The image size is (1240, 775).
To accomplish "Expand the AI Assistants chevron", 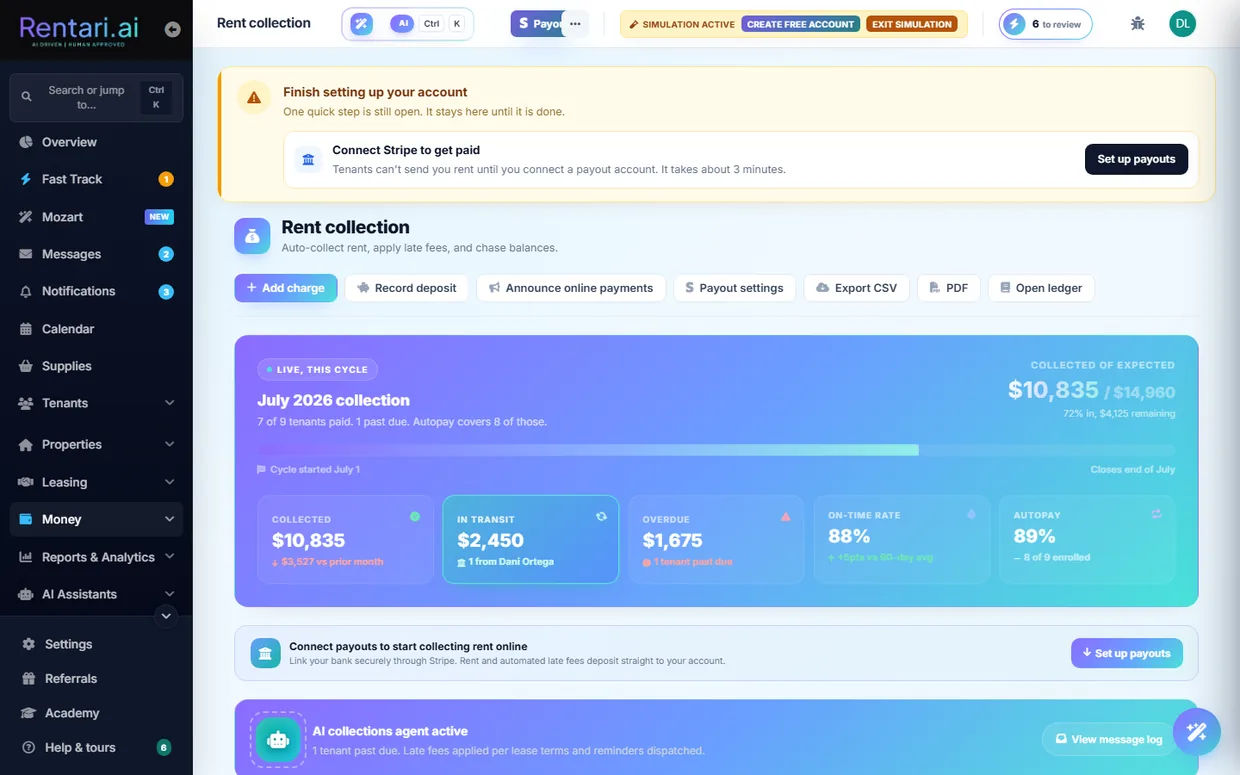I will pyautogui.click(x=169, y=594).
